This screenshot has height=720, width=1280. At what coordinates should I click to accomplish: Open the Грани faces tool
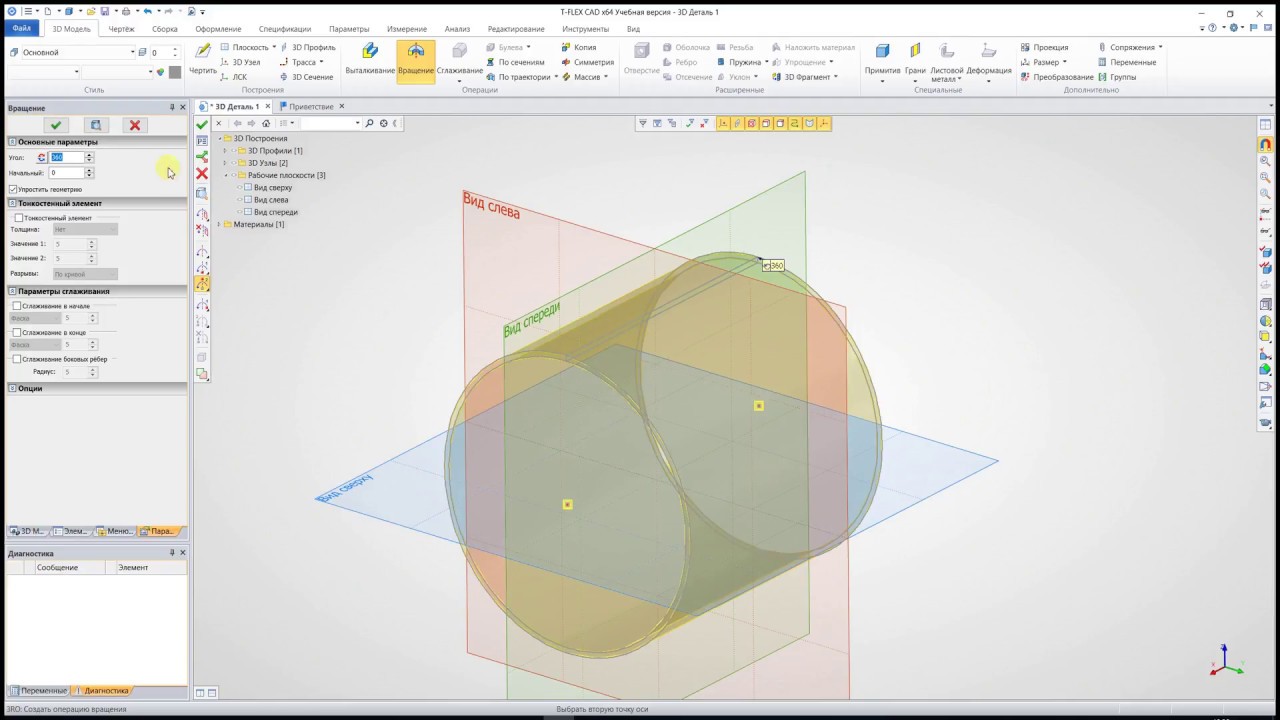click(915, 62)
